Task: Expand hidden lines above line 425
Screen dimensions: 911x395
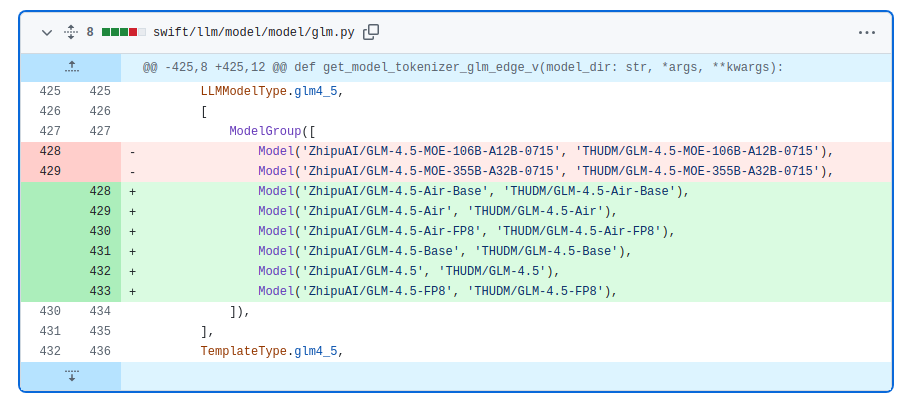Action: [x=71, y=67]
